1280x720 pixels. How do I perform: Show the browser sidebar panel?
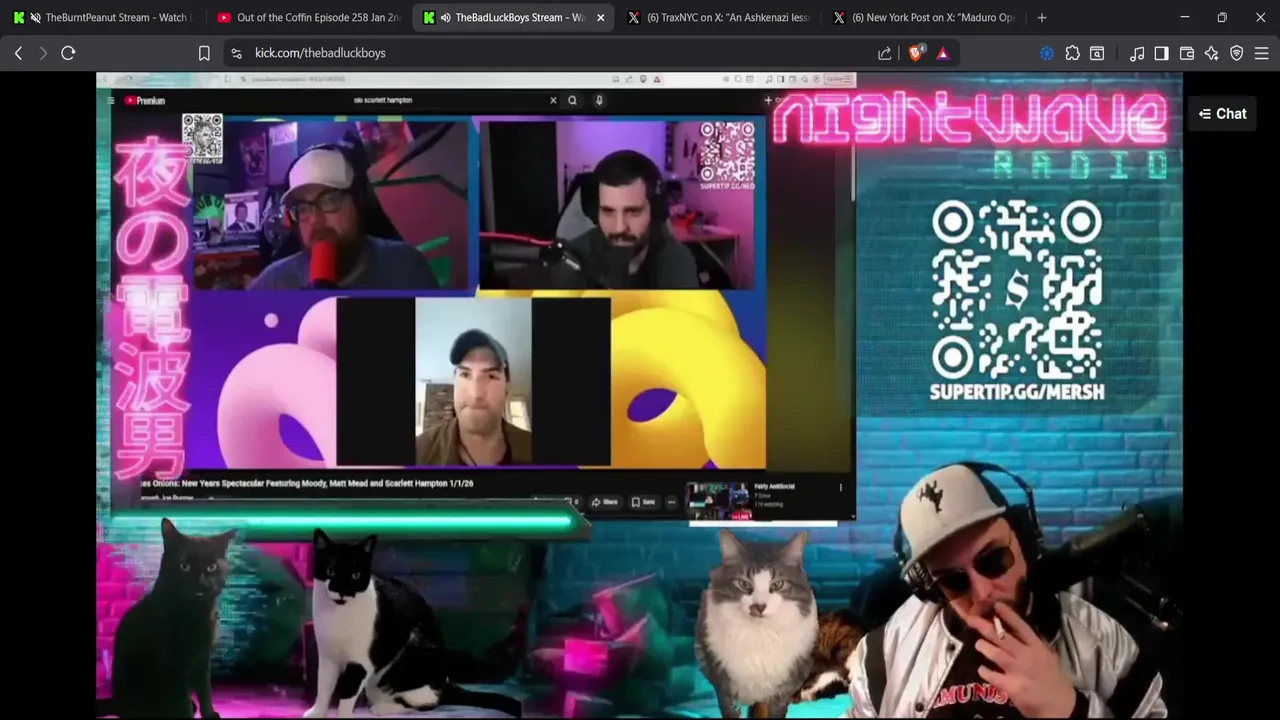1161,53
